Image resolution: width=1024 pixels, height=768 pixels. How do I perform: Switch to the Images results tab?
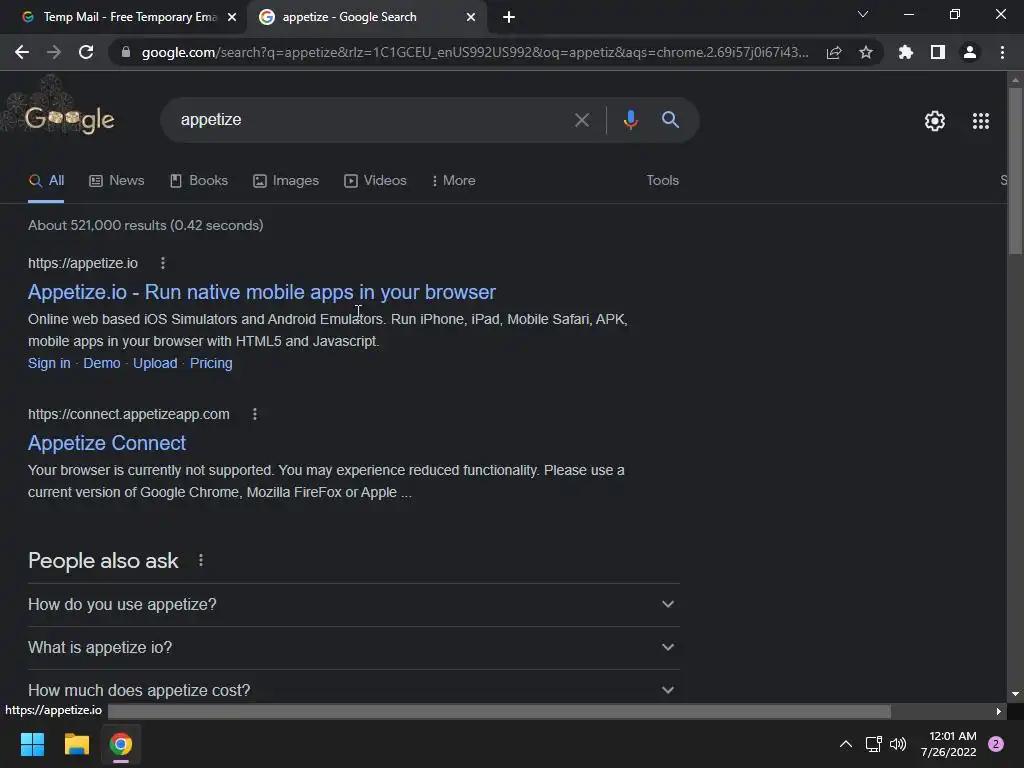click(x=286, y=181)
